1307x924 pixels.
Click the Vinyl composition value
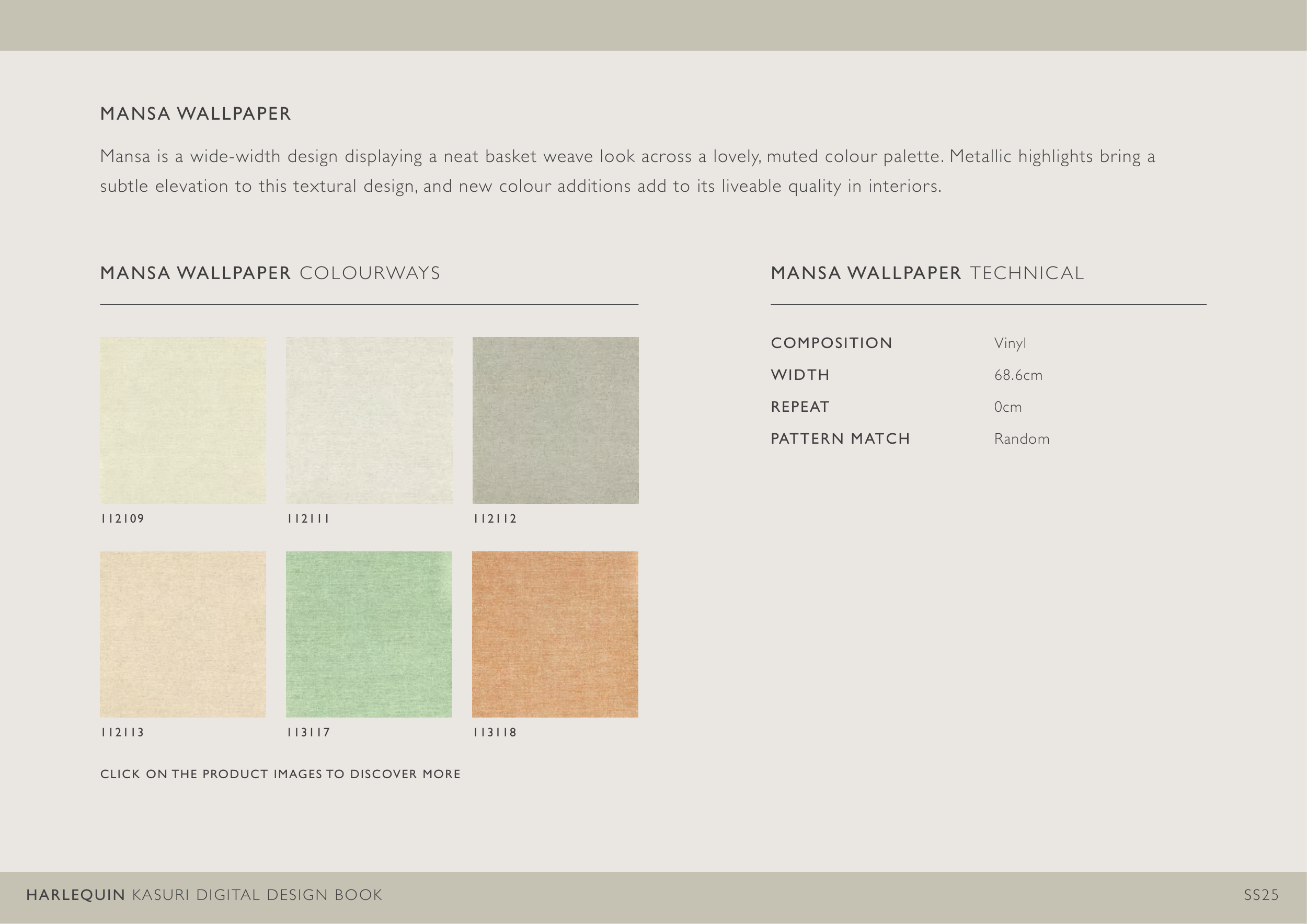[x=1010, y=343]
